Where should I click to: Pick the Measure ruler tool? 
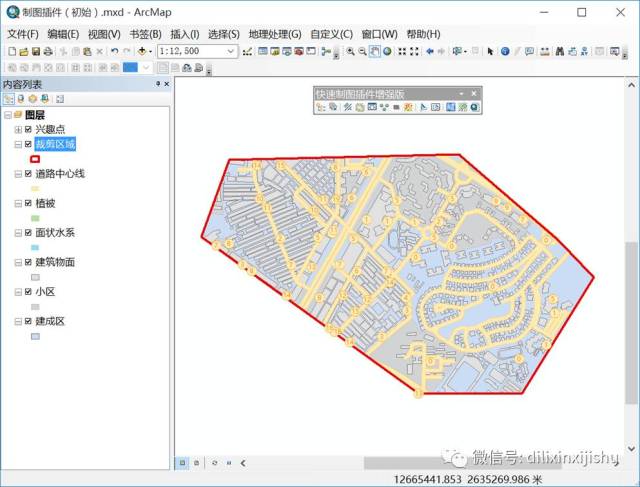point(544,51)
